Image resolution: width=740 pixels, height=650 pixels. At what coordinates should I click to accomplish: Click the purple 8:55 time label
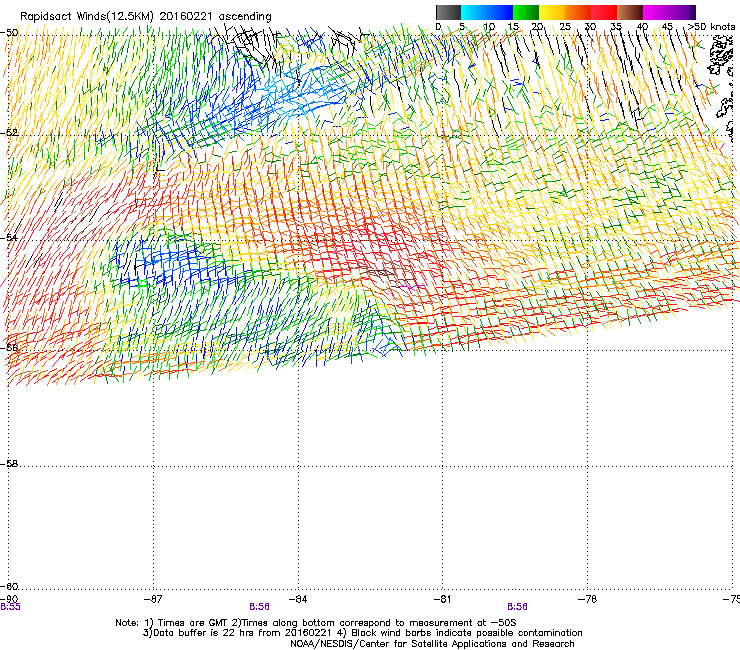tap(10, 607)
